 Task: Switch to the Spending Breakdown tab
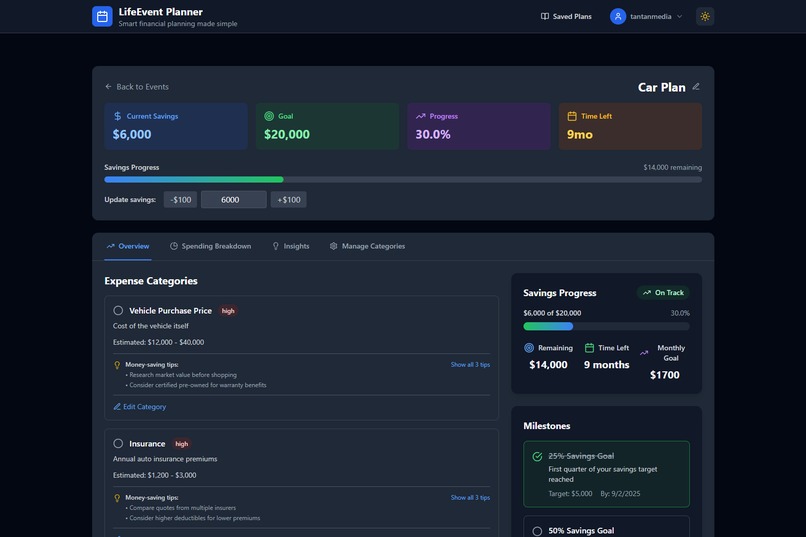[211, 246]
